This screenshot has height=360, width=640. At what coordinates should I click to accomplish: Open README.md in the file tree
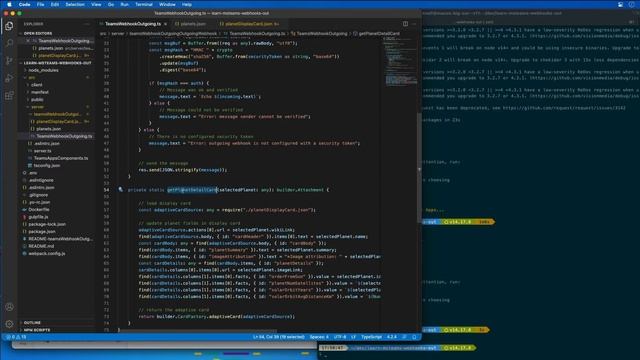point(41,247)
